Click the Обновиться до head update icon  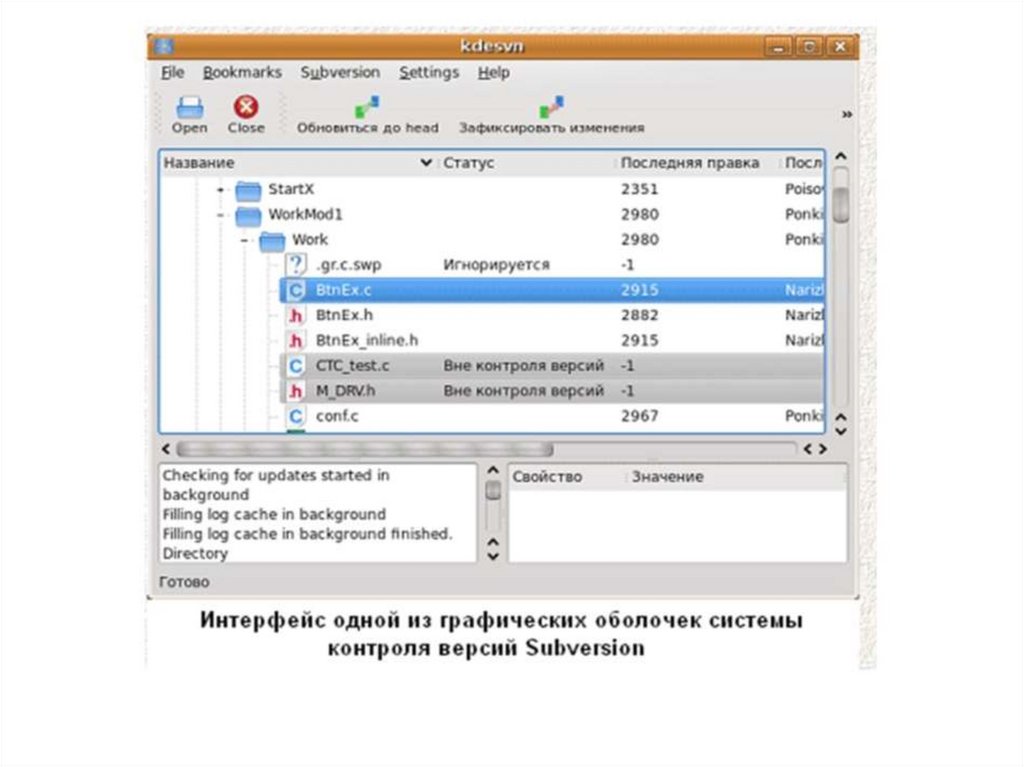[x=367, y=107]
